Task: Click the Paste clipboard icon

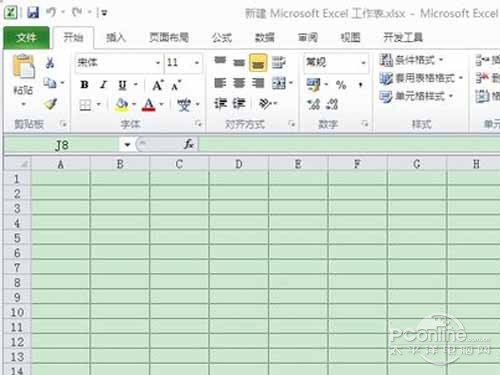Action: click(23, 67)
